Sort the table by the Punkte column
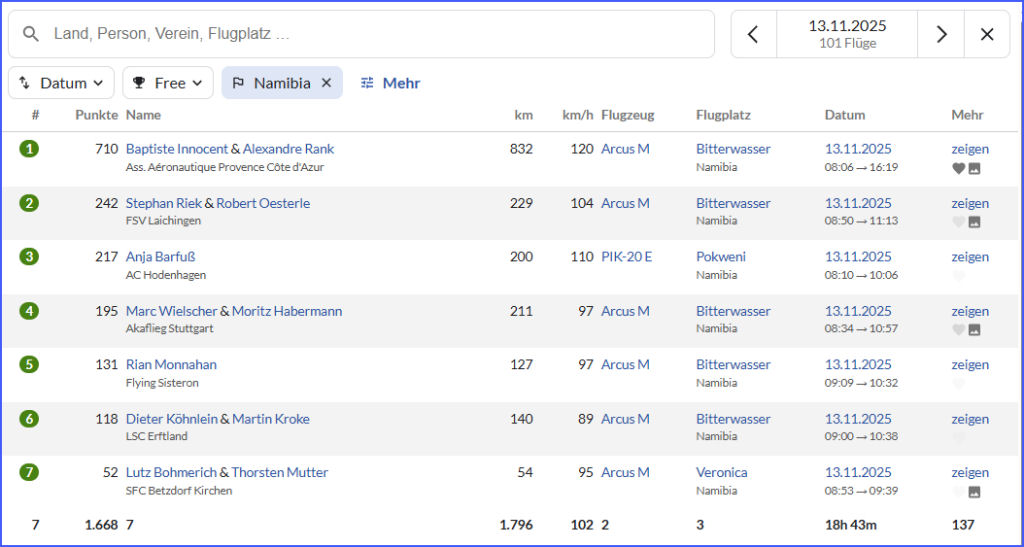 click(x=96, y=115)
